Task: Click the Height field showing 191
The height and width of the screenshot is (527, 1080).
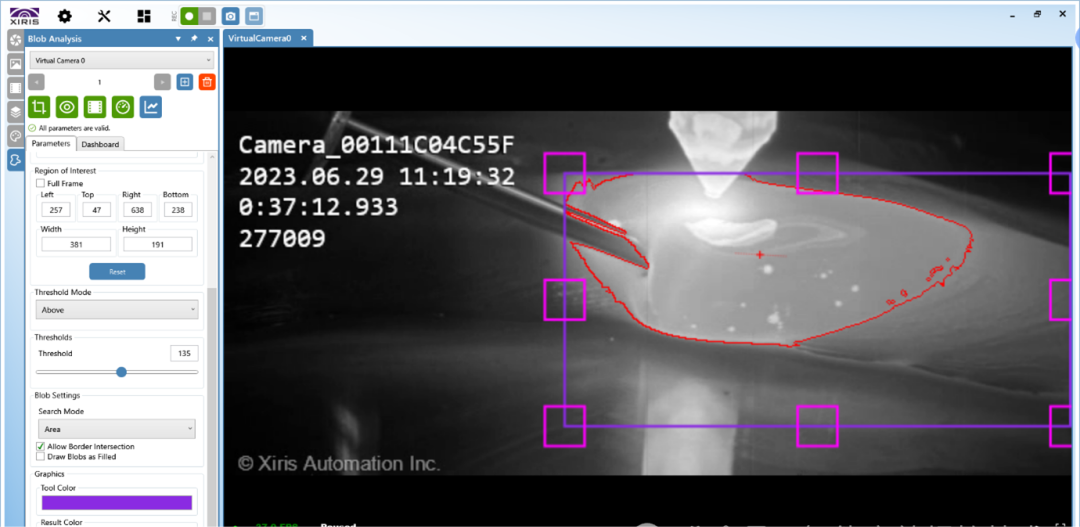Action: 157,244
